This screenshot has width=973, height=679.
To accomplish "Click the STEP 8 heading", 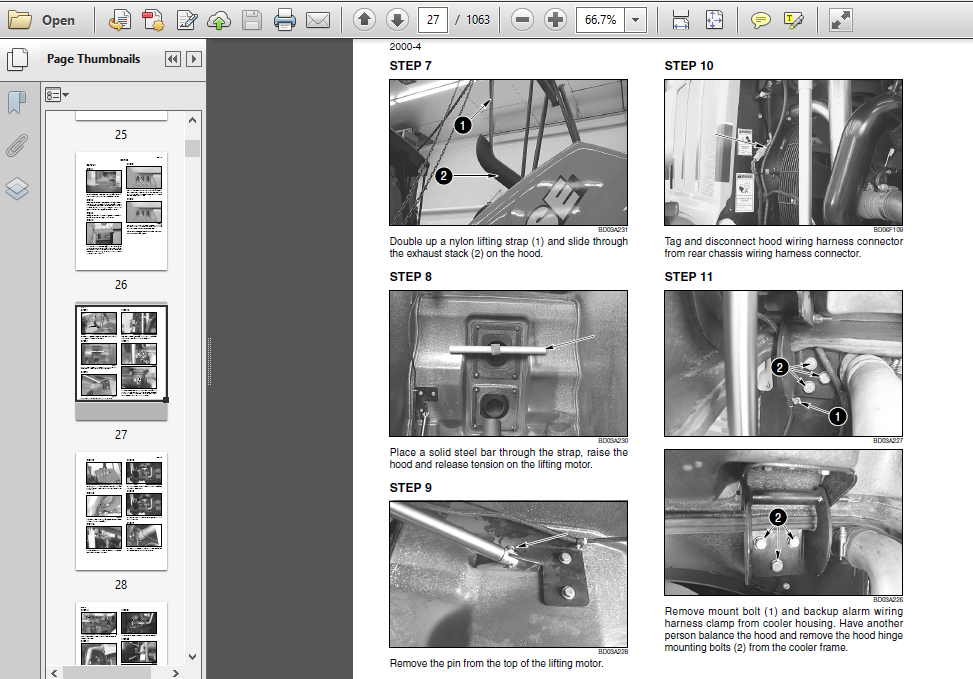I will (410, 277).
